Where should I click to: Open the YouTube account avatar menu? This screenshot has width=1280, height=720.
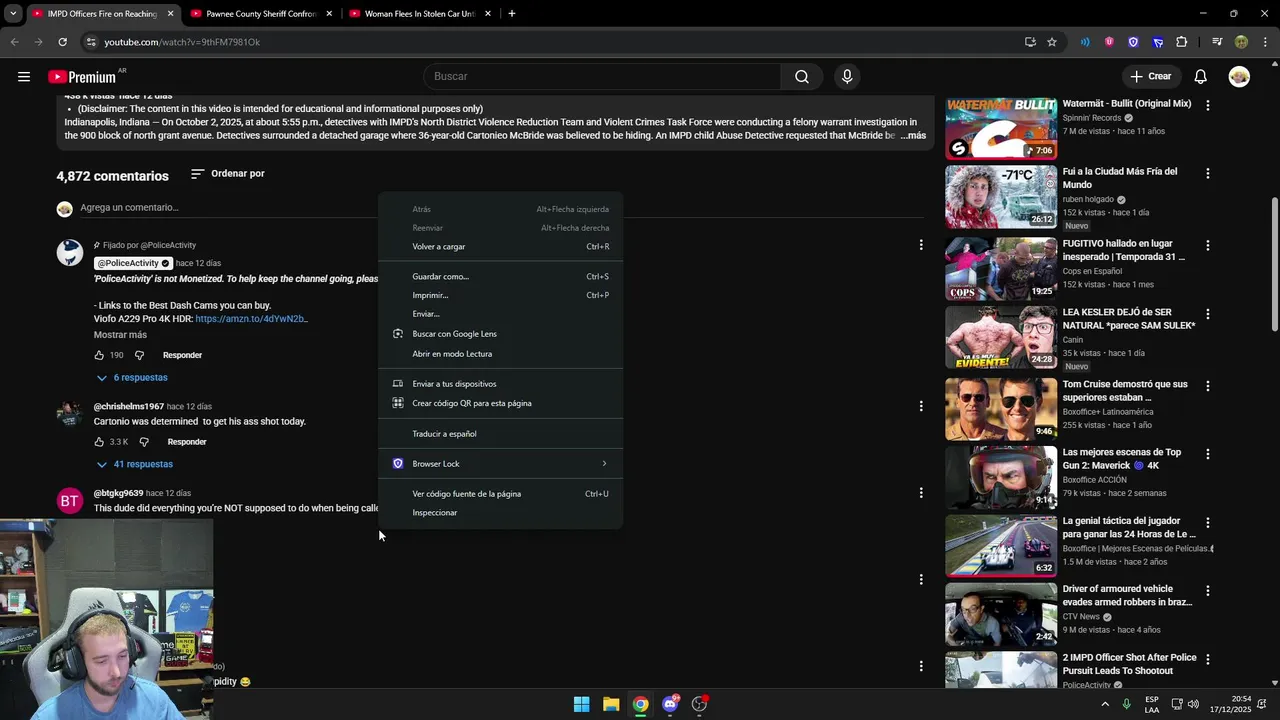pos(1239,77)
